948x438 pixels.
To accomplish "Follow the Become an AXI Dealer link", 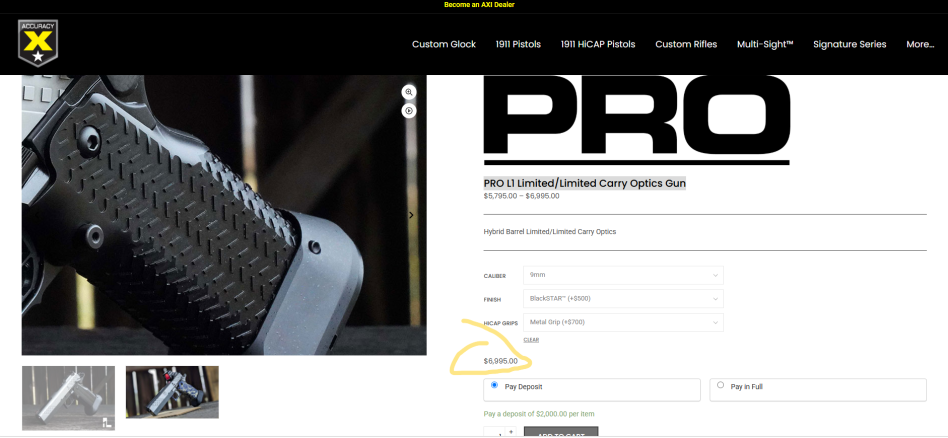I will tap(479, 5).
